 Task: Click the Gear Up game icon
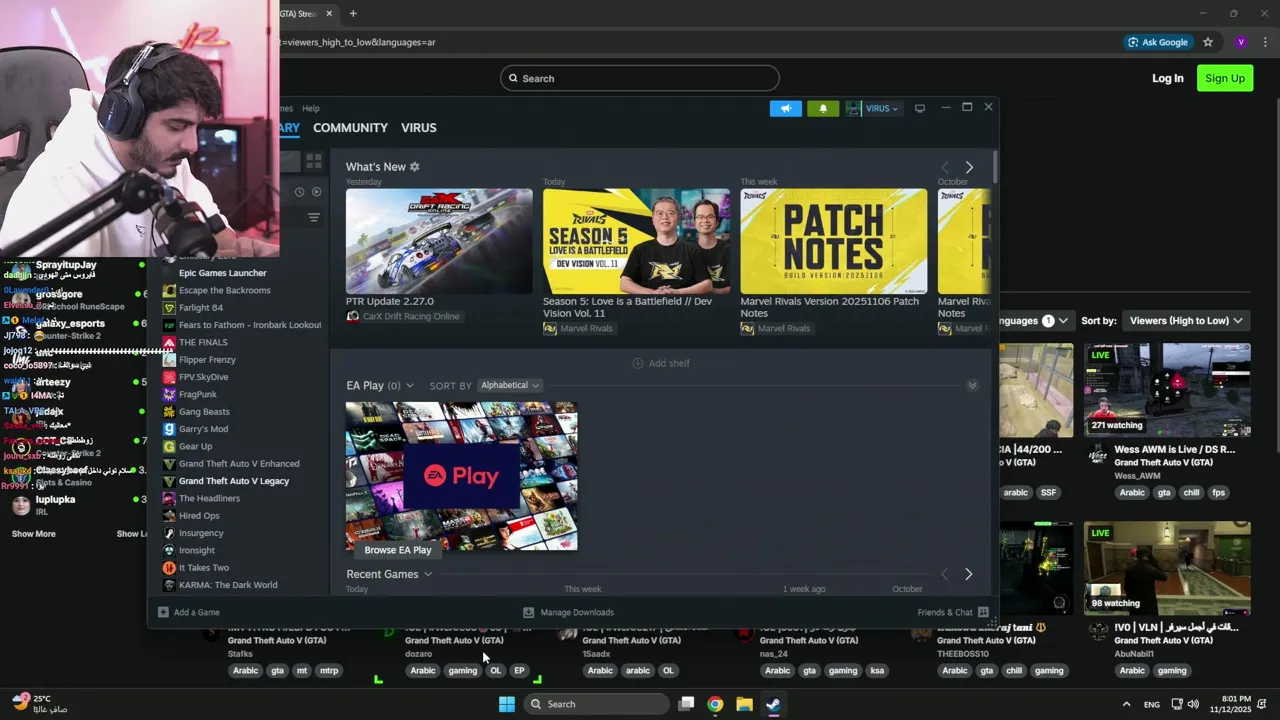click(169, 446)
